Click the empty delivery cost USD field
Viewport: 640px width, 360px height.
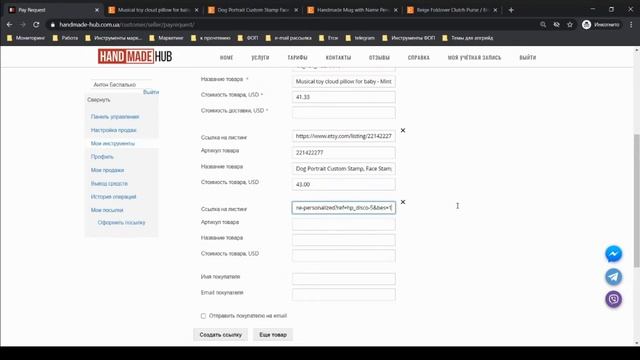344,113
